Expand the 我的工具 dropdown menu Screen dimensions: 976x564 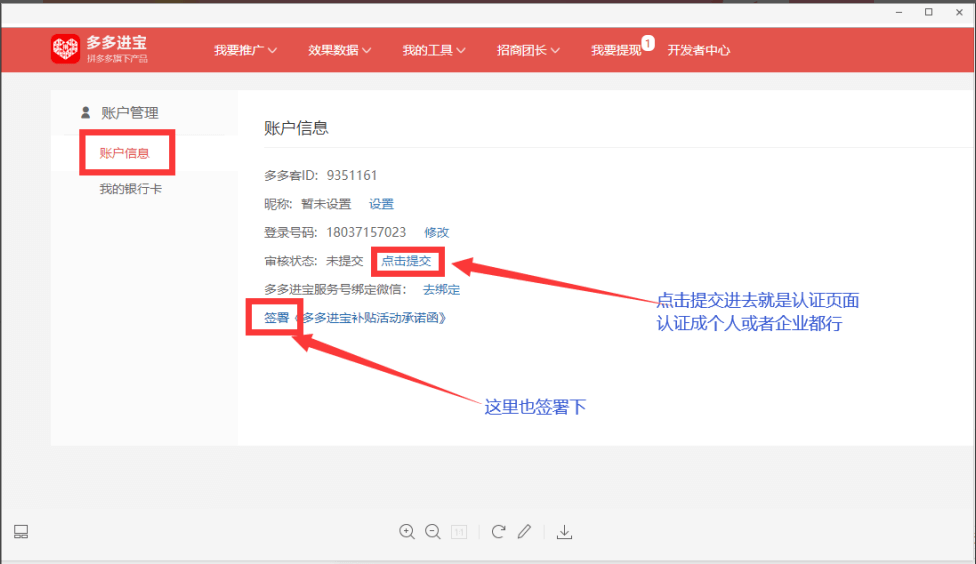point(433,50)
